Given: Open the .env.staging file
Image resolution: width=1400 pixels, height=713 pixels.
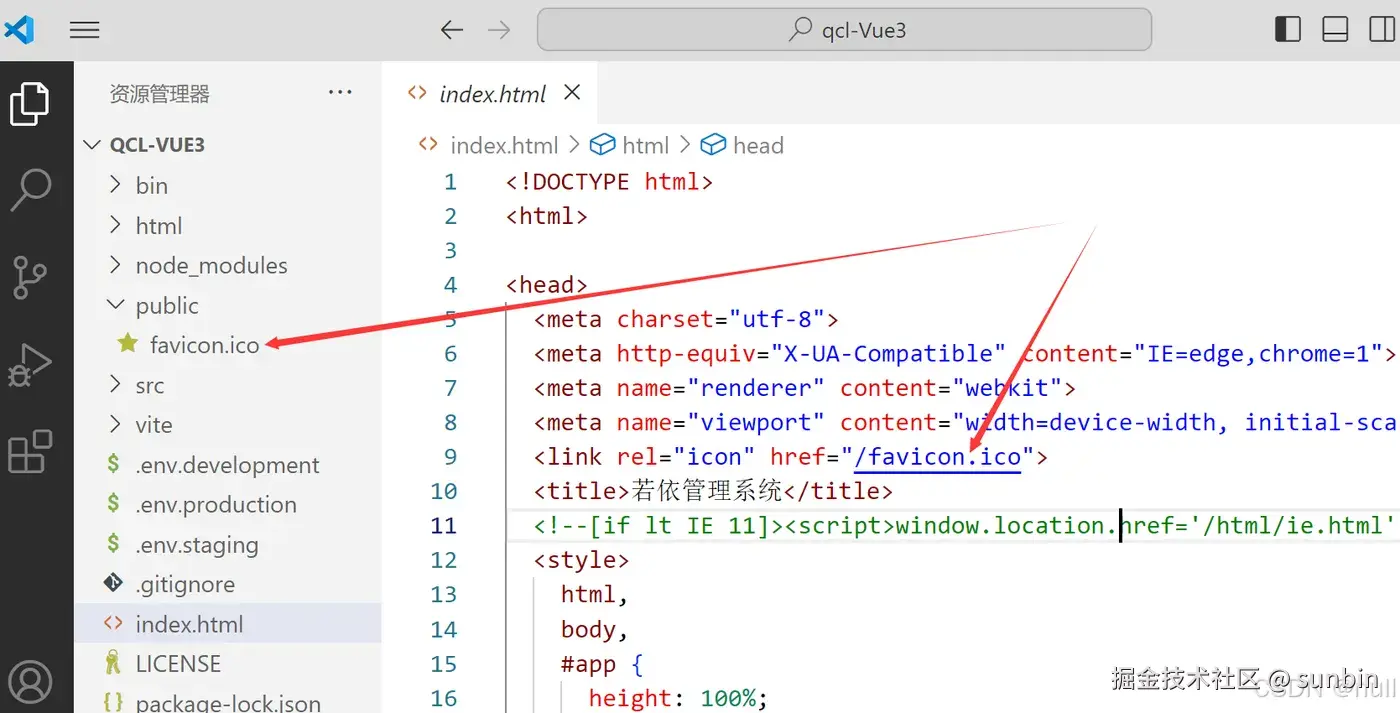Looking at the screenshot, I should click(x=228, y=545).
